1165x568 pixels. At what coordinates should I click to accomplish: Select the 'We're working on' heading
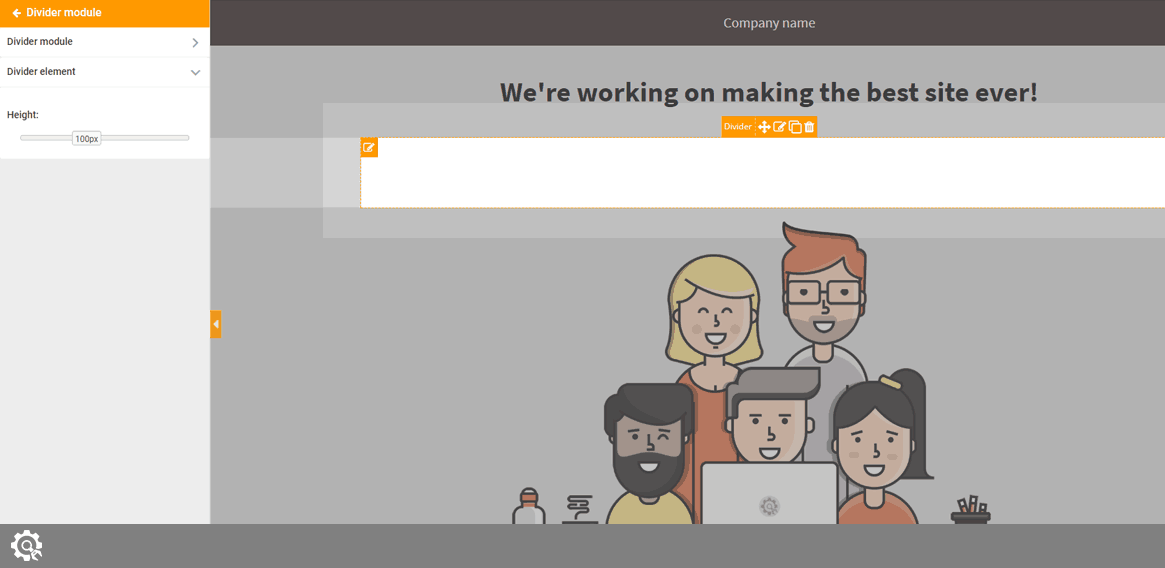(x=768, y=92)
